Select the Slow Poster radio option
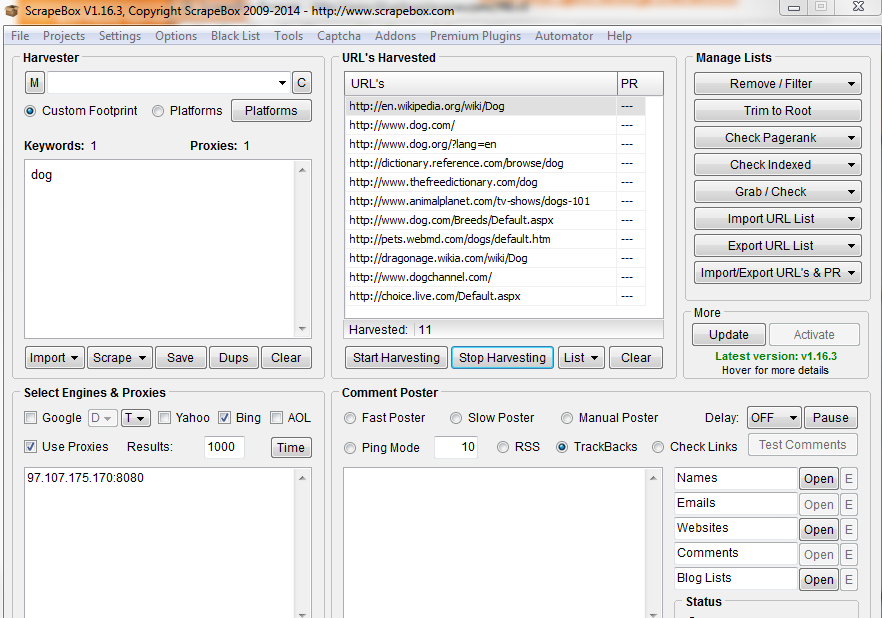This screenshot has height=618, width=882. [x=456, y=418]
